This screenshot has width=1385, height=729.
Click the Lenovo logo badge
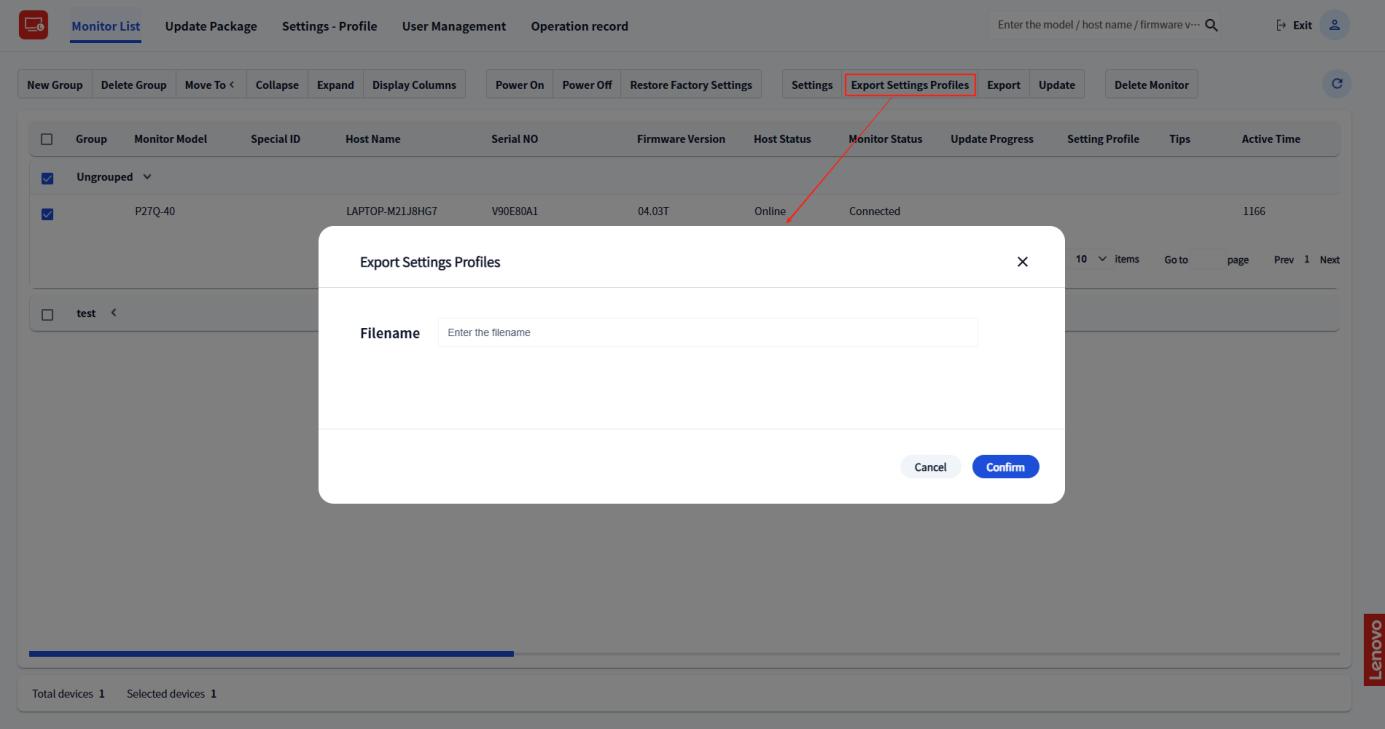[1374, 649]
